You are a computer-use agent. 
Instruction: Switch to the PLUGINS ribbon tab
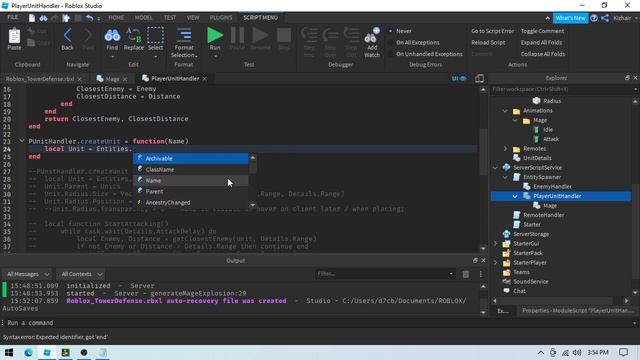pos(221,18)
